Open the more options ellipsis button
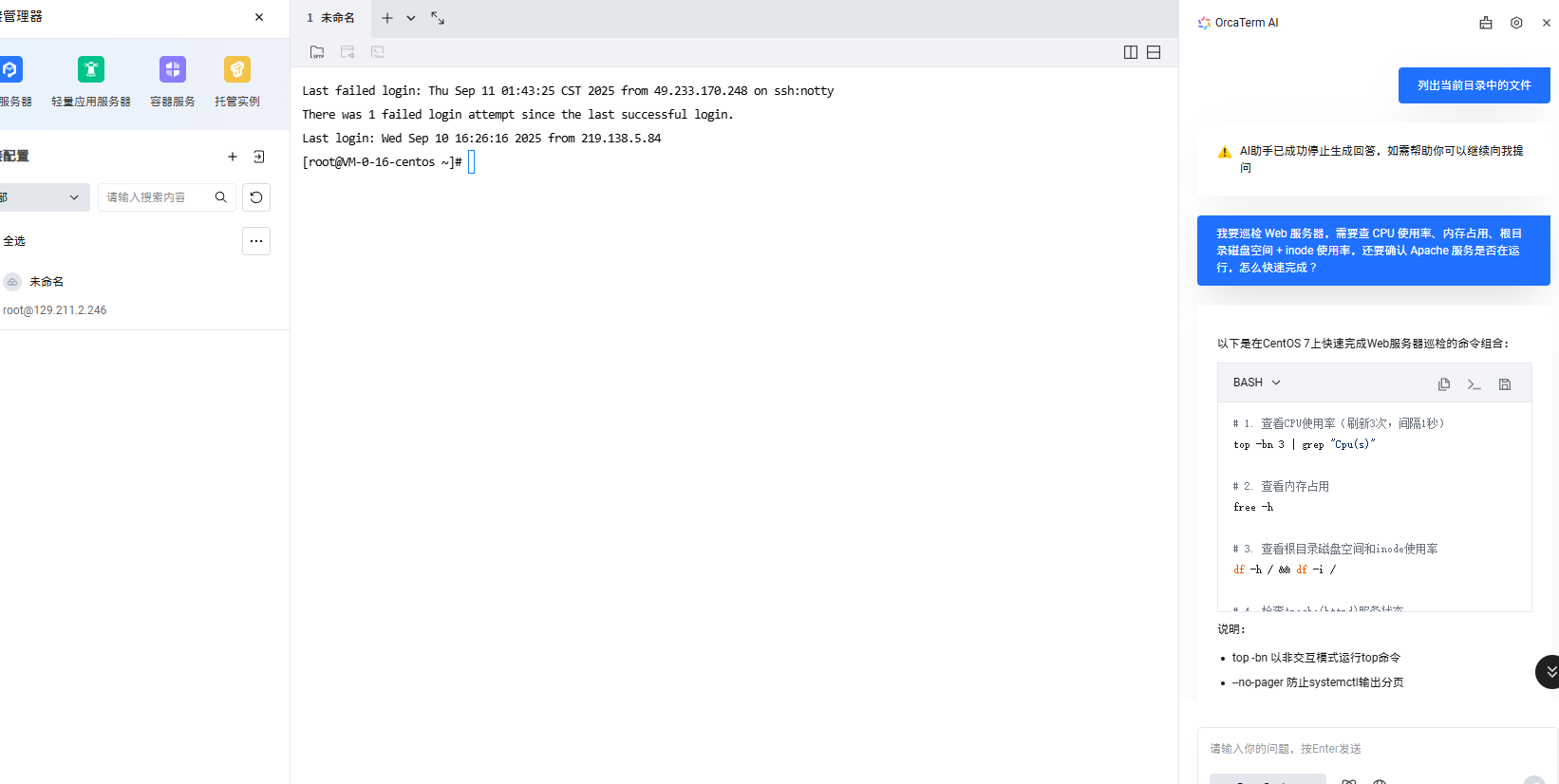 click(256, 241)
